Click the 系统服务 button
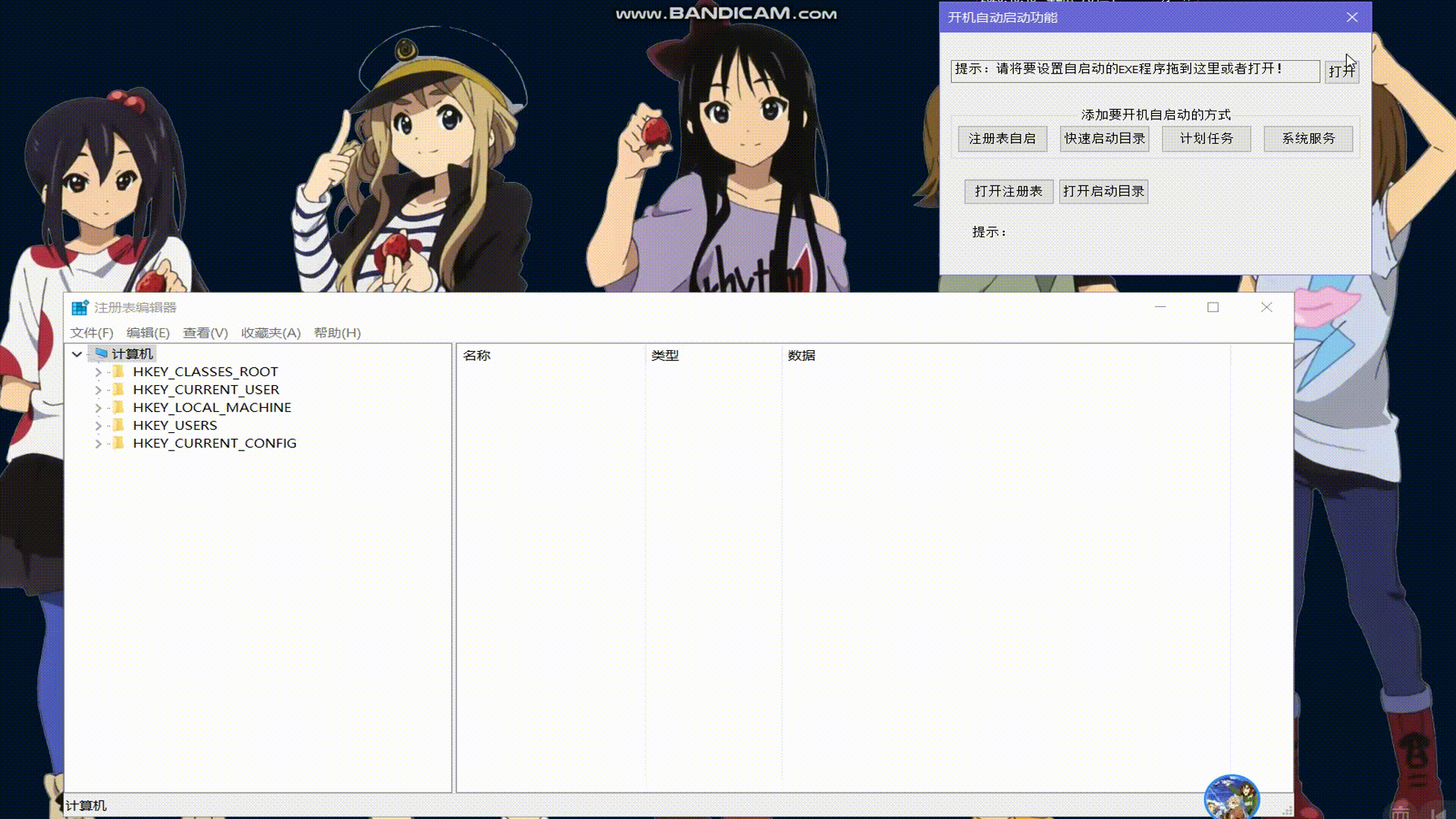This screenshot has height=819, width=1456. click(1308, 139)
